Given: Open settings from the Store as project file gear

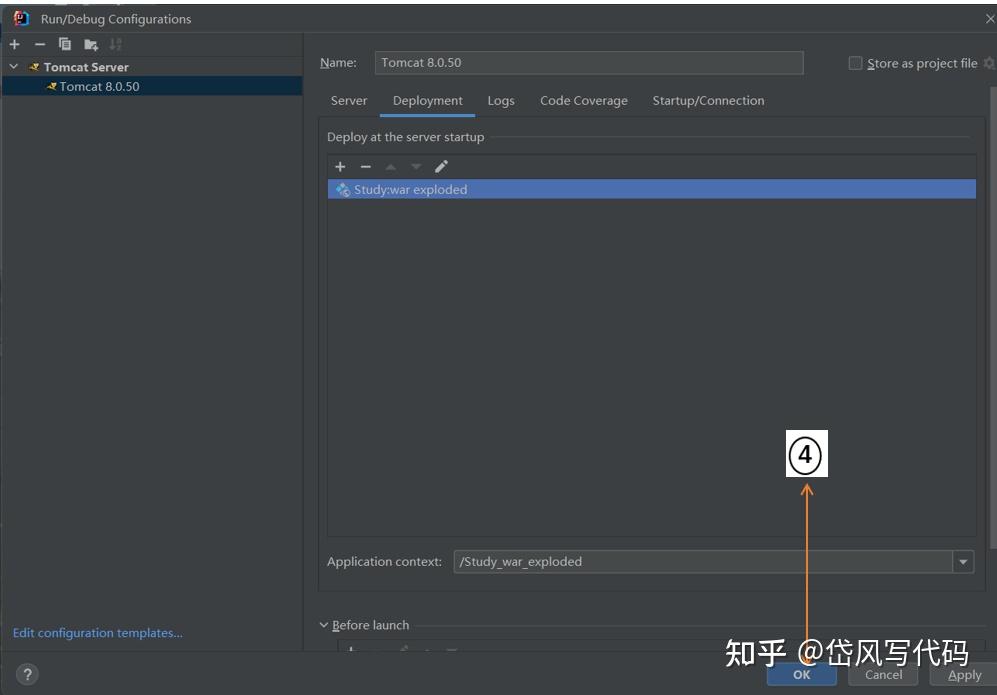Looking at the screenshot, I should (x=990, y=63).
